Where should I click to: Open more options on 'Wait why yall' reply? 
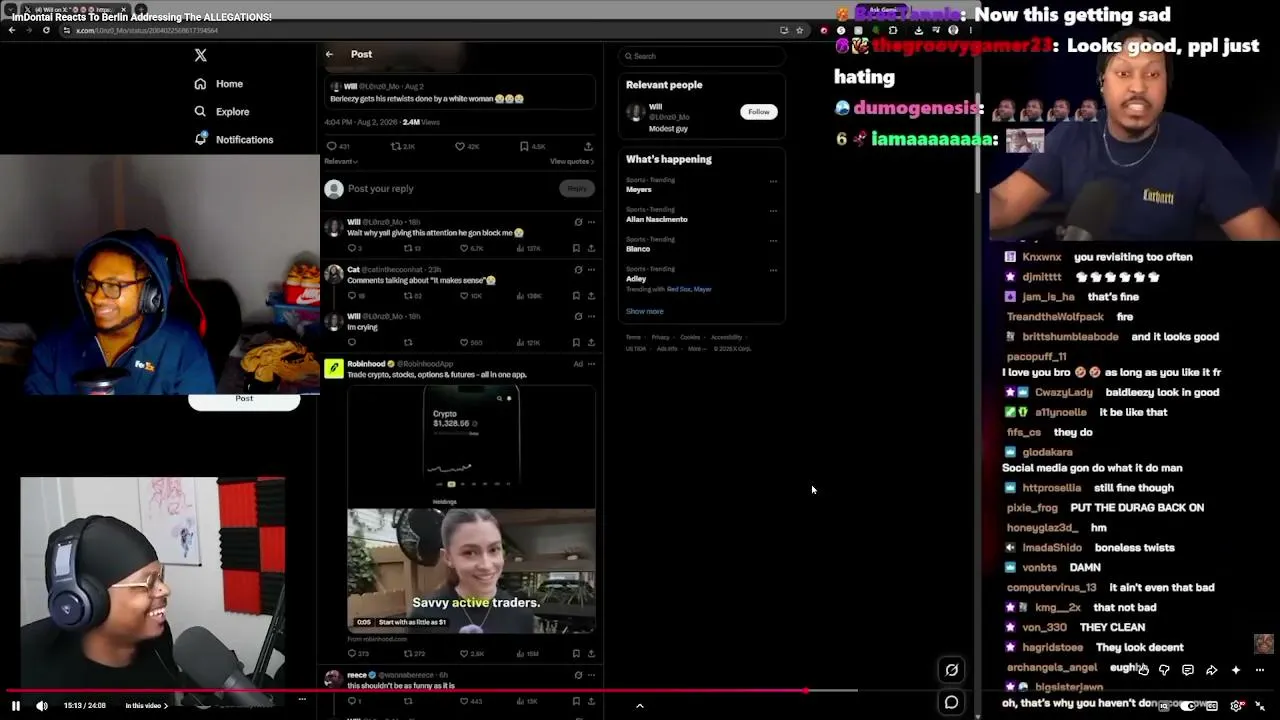[x=591, y=222]
